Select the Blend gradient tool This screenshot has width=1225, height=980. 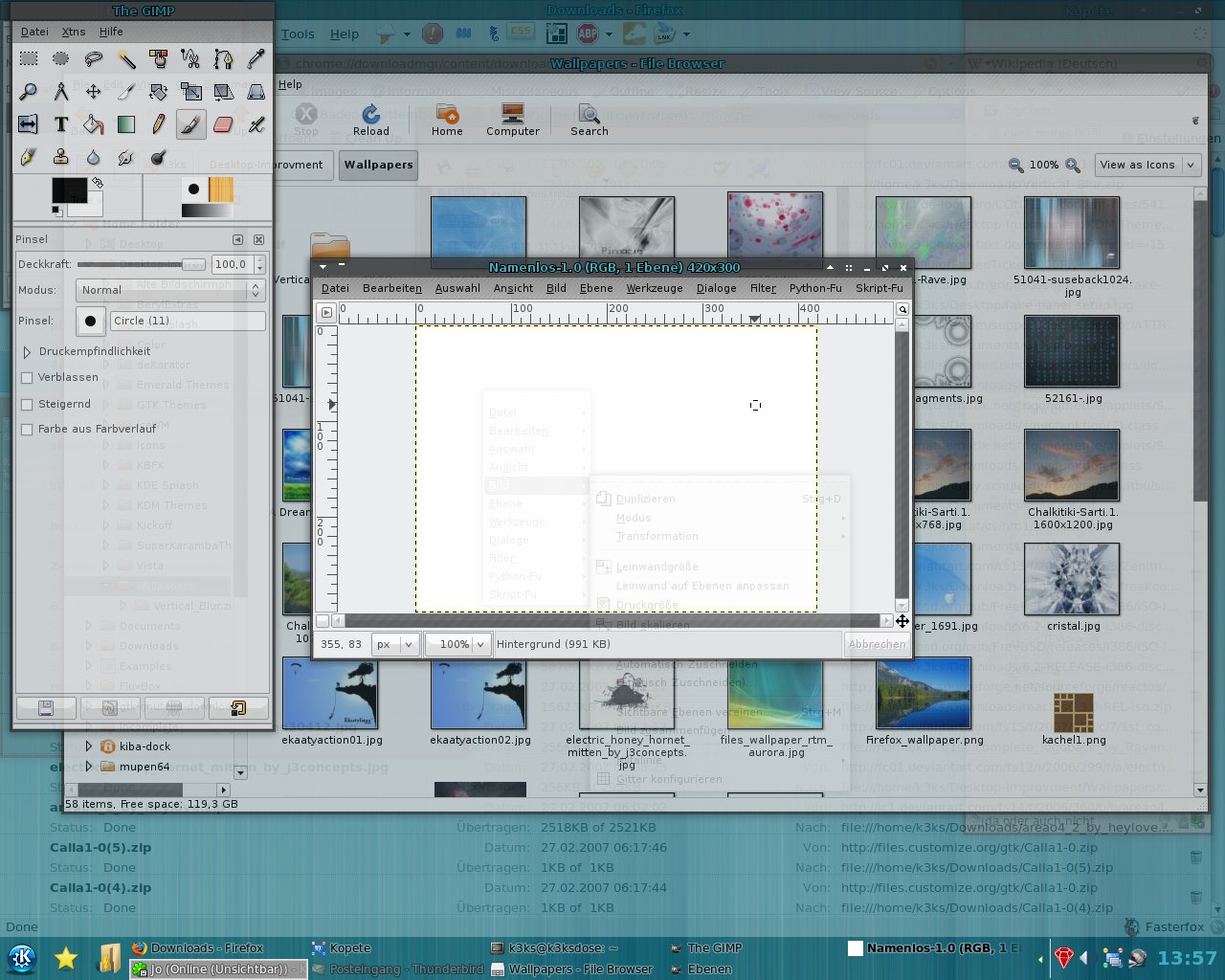point(126,124)
